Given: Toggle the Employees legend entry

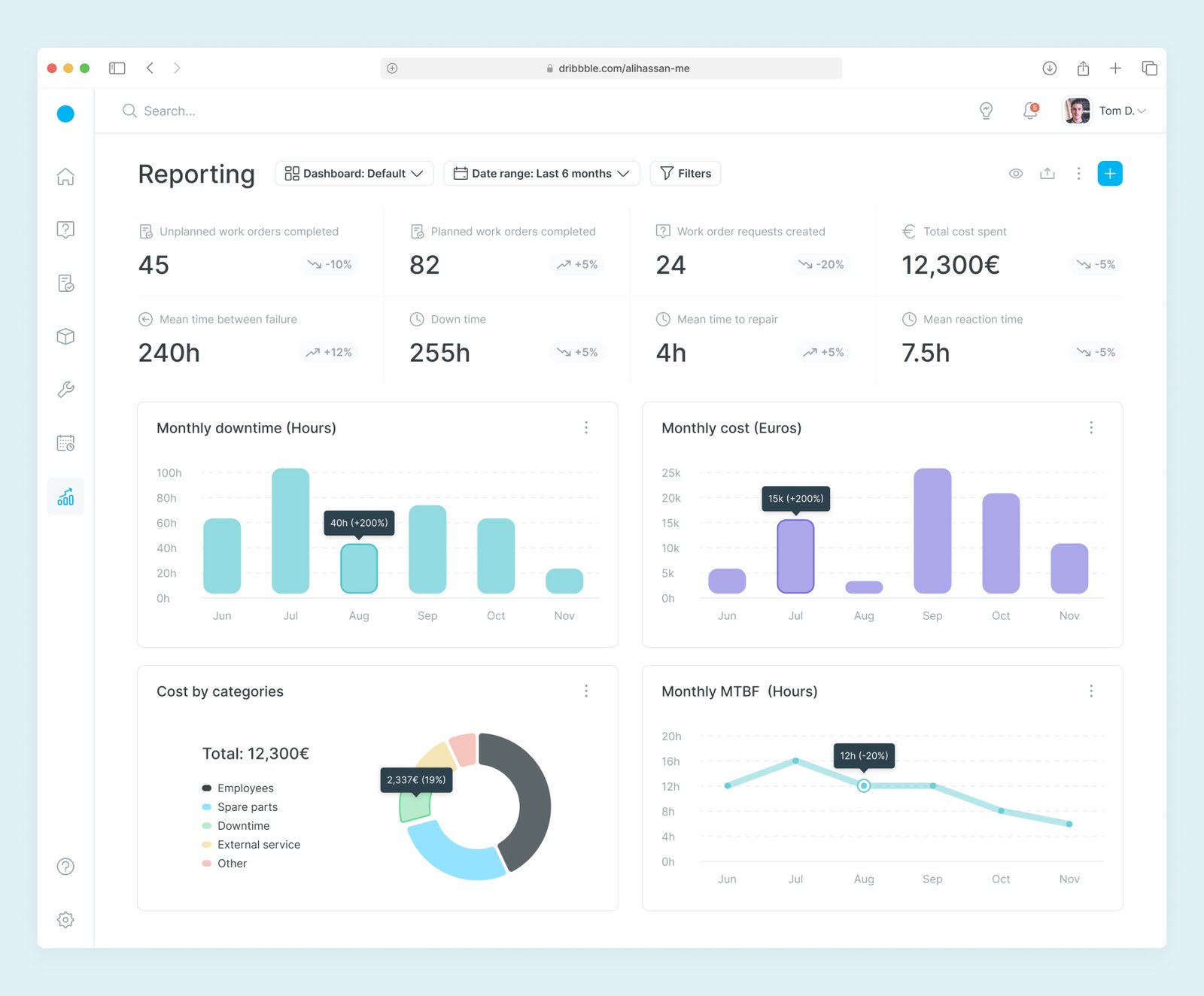Looking at the screenshot, I should (238, 788).
